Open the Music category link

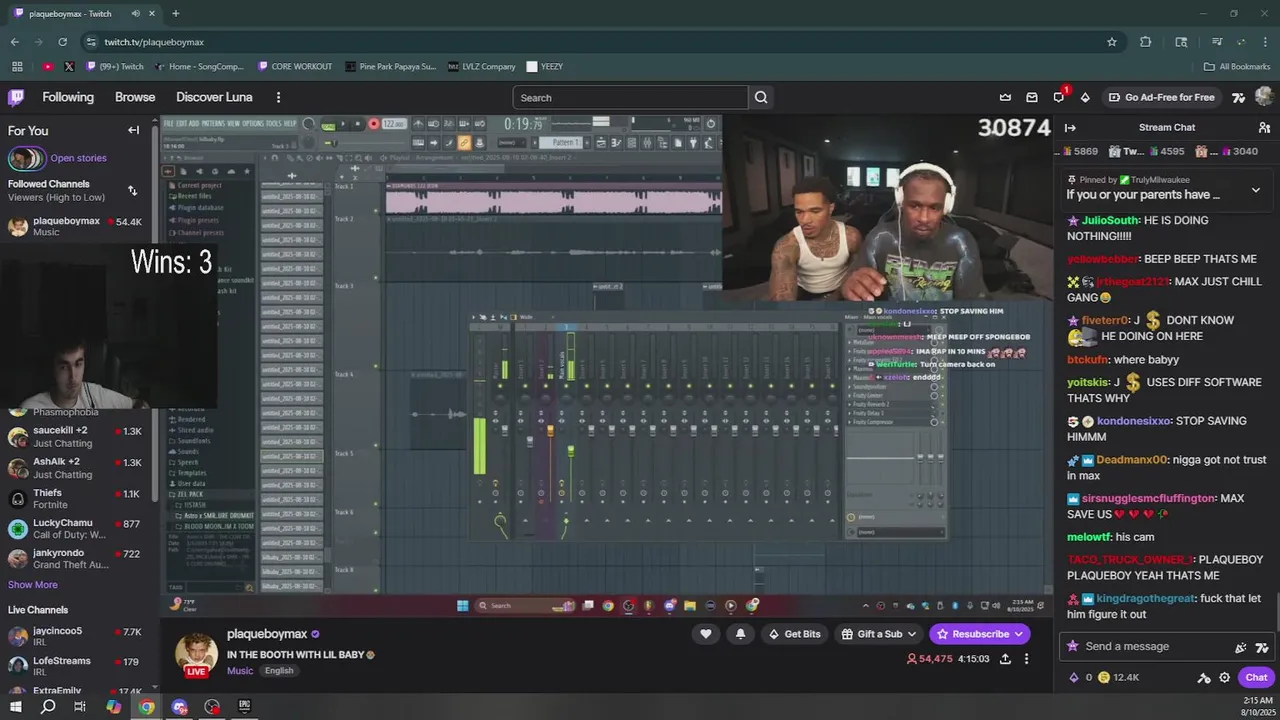coord(240,671)
